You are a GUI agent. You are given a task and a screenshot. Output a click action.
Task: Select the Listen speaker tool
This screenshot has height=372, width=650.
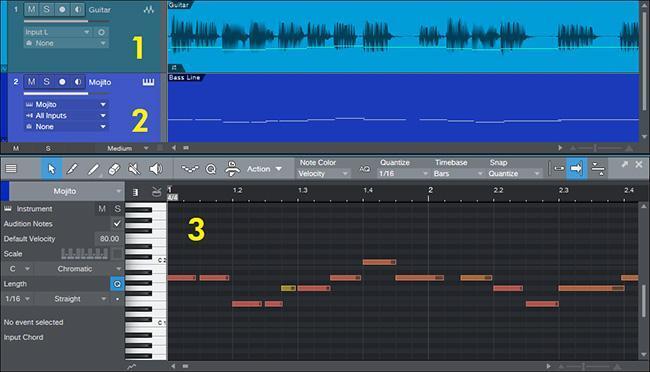pyautogui.click(x=155, y=169)
